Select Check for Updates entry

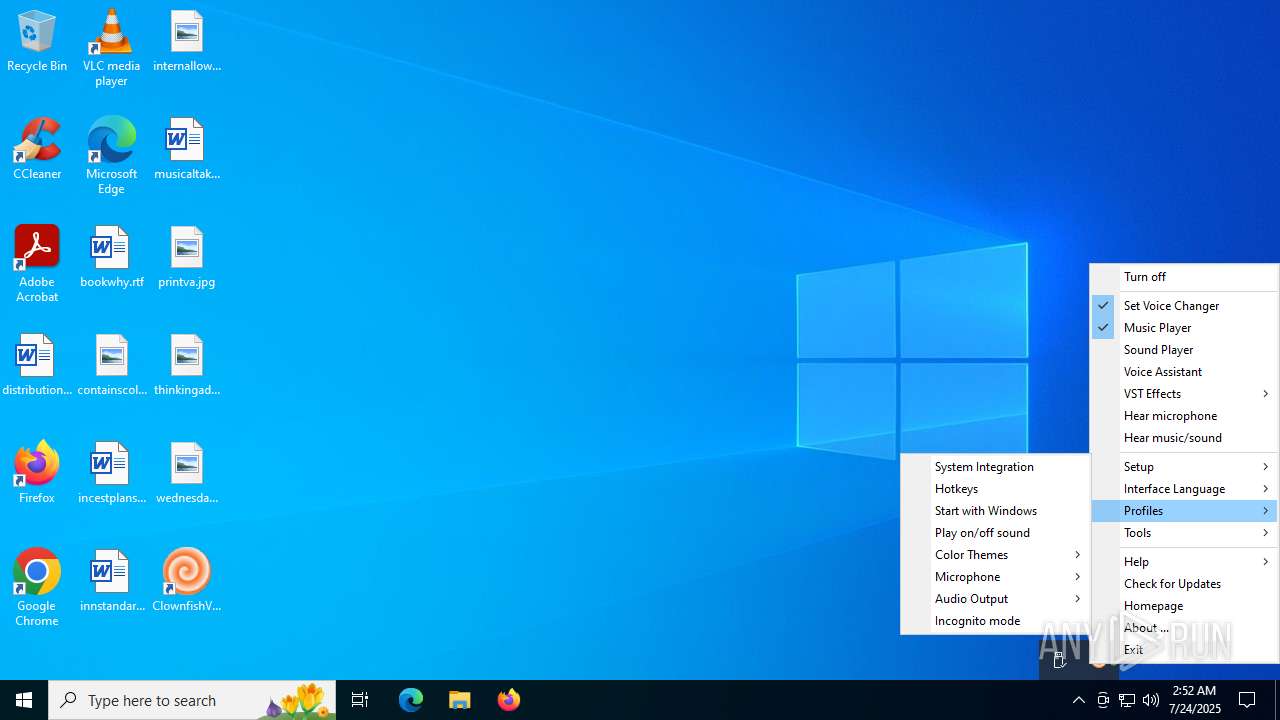(x=1184, y=584)
